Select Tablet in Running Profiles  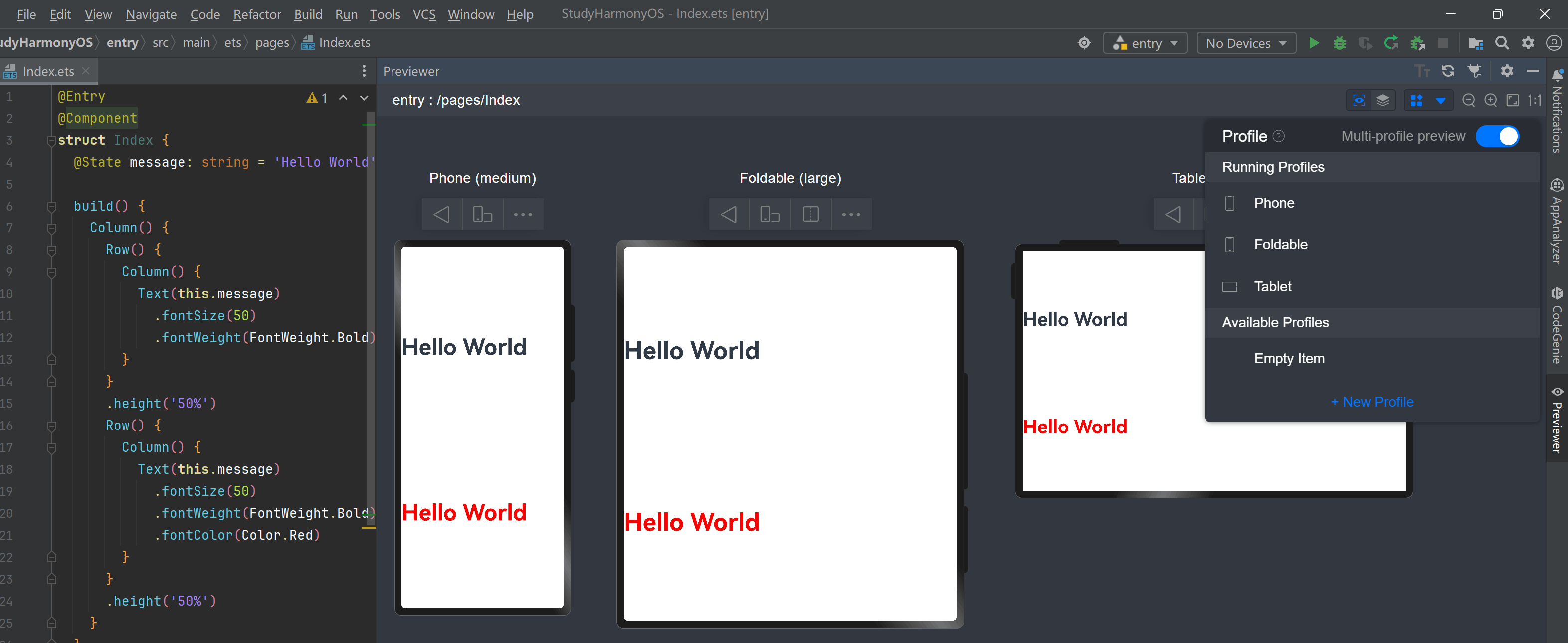pos(1372,286)
